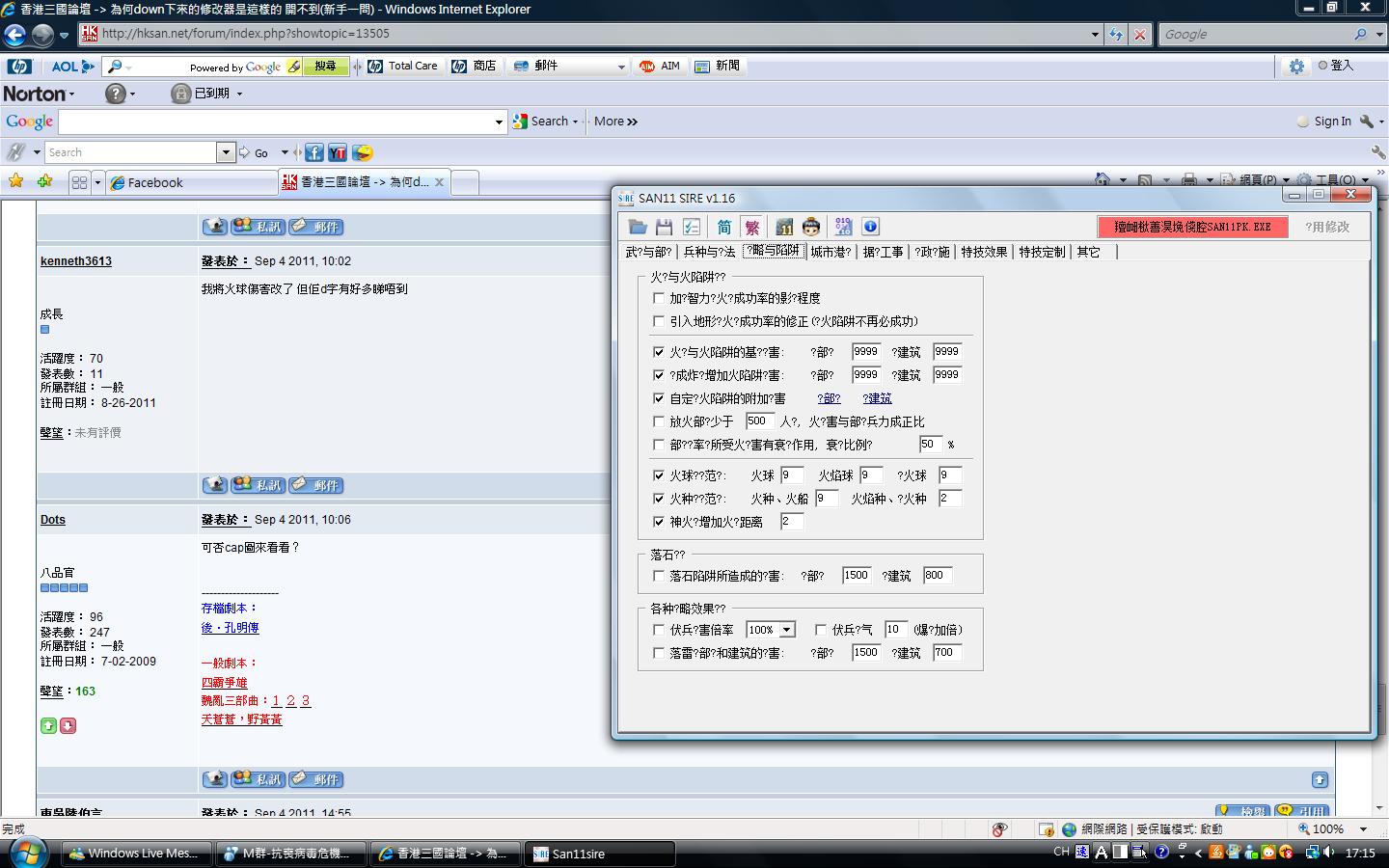Click the stop X icon beside address bar

tap(1140, 34)
